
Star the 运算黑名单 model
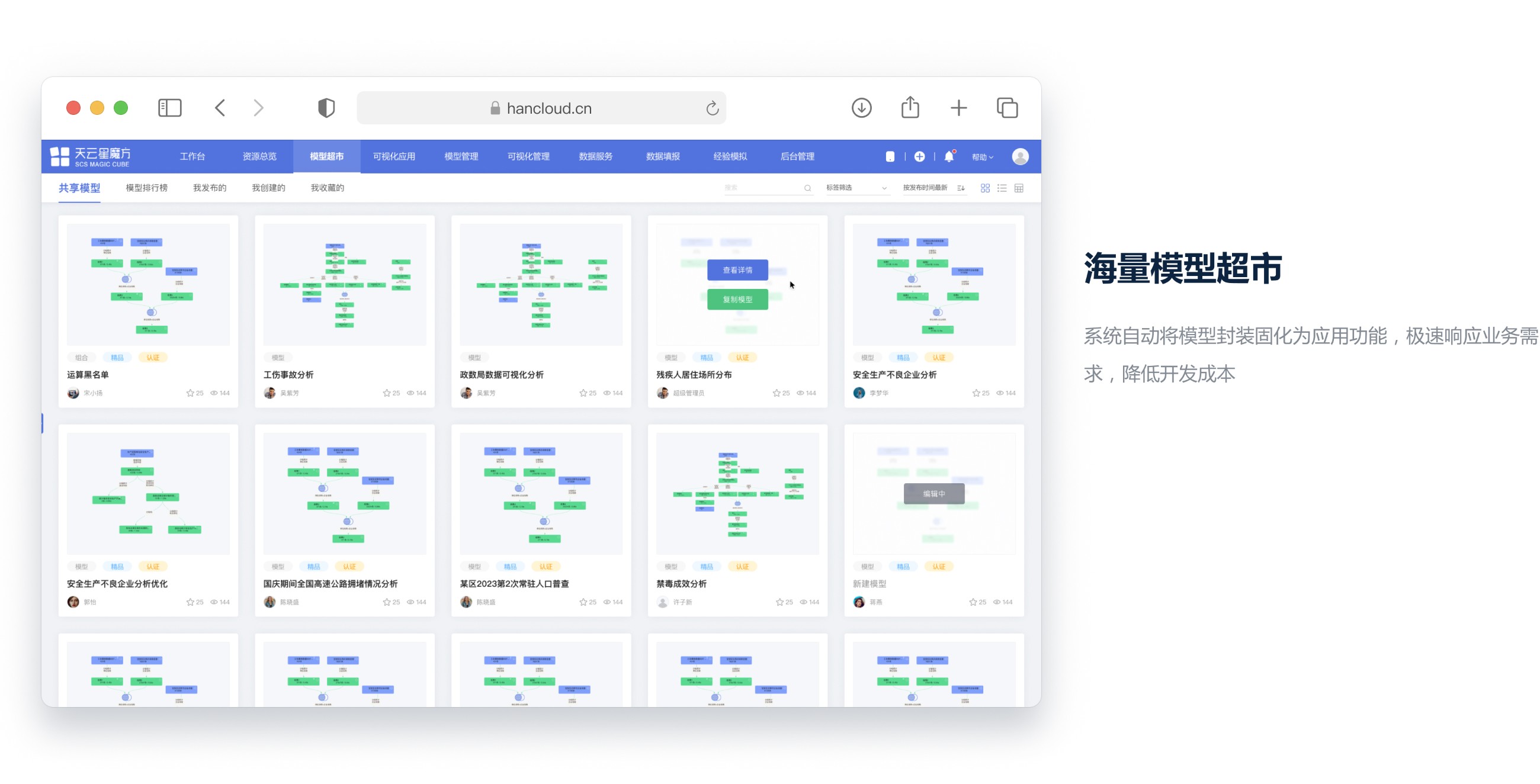click(191, 393)
